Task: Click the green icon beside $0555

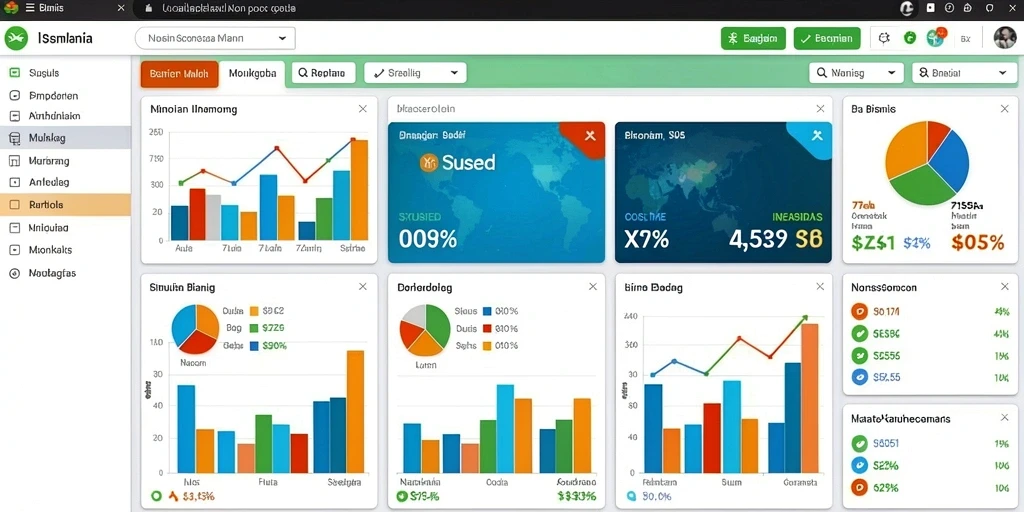Action: tap(860, 356)
